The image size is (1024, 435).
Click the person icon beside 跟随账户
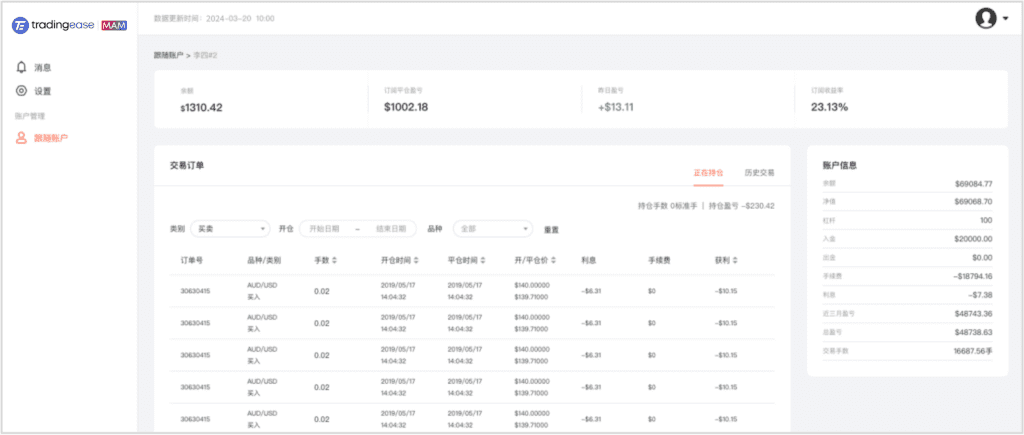[22, 138]
